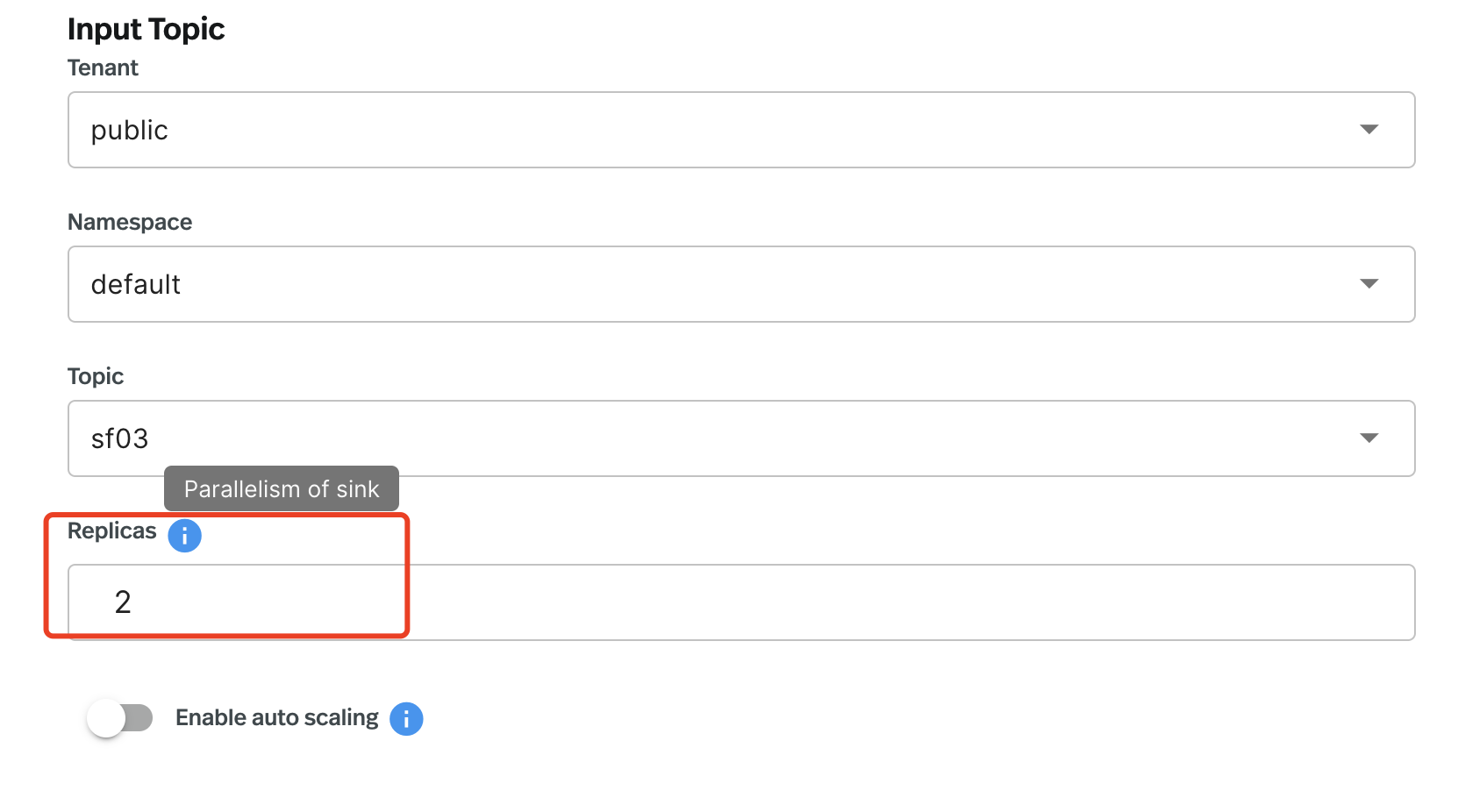Click the Enable auto scaling text label

276,717
